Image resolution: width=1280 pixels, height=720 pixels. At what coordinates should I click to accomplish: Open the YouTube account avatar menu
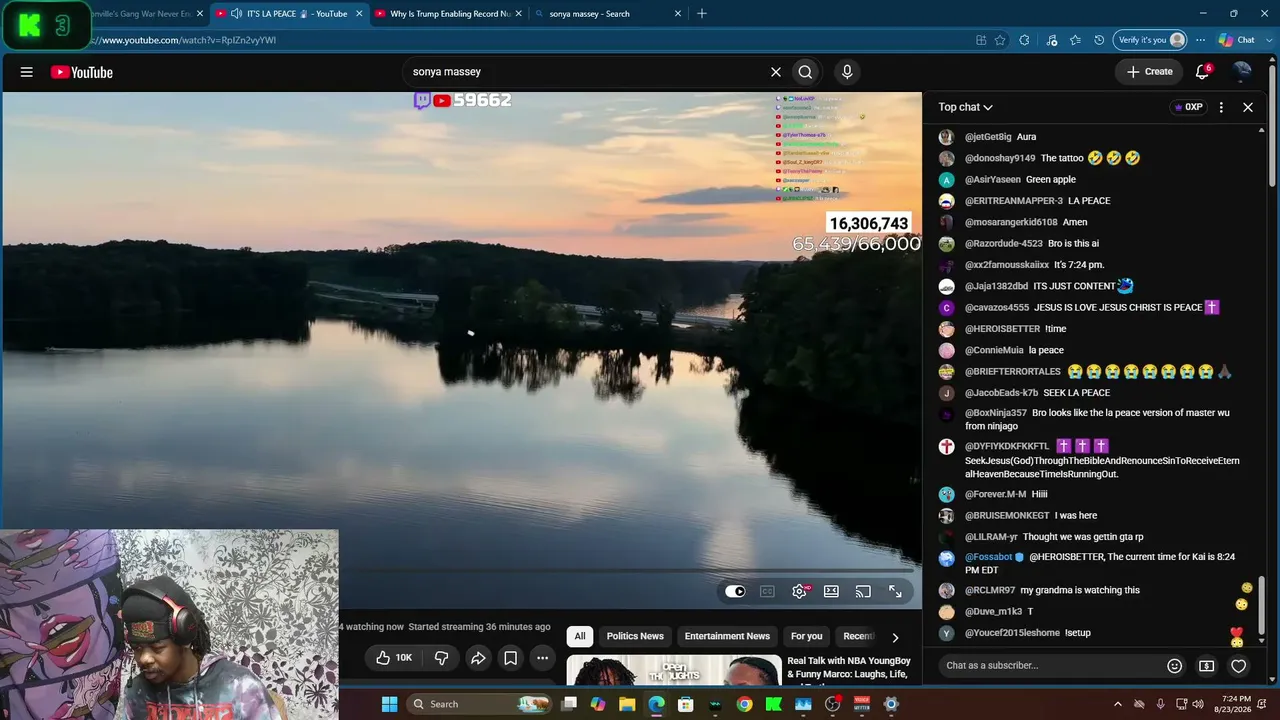(1242, 71)
